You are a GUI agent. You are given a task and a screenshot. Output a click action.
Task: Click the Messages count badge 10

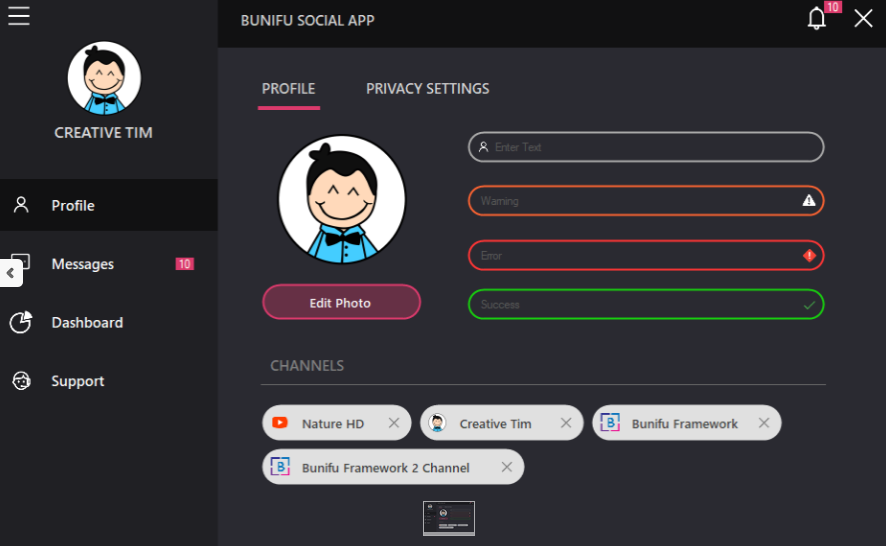(x=184, y=264)
